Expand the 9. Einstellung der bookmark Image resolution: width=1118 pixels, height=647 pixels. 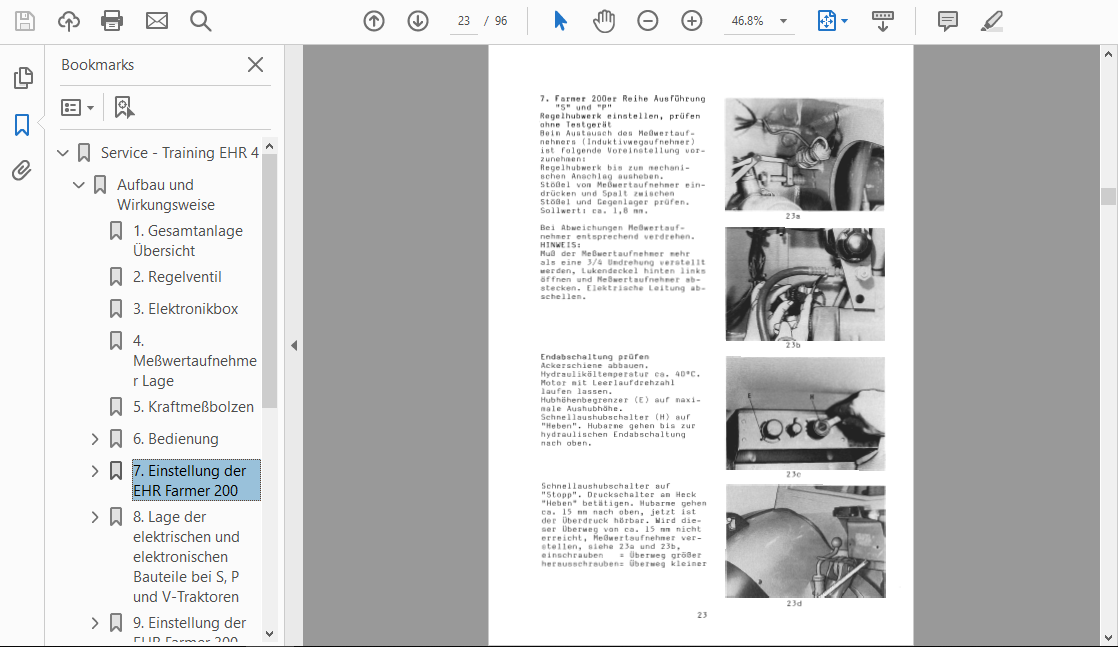point(95,623)
